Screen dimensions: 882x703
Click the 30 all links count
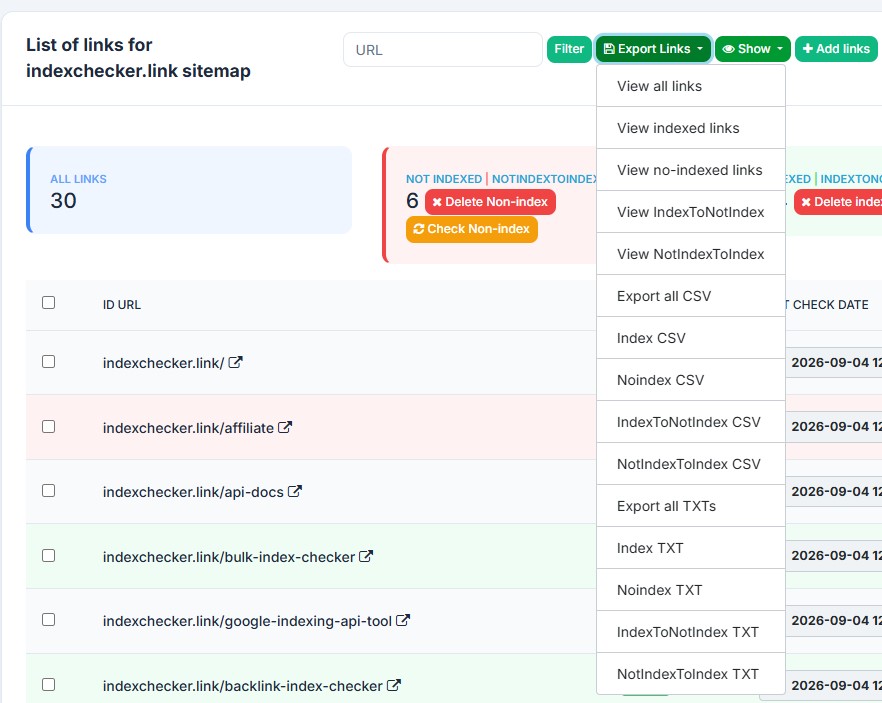pos(63,201)
